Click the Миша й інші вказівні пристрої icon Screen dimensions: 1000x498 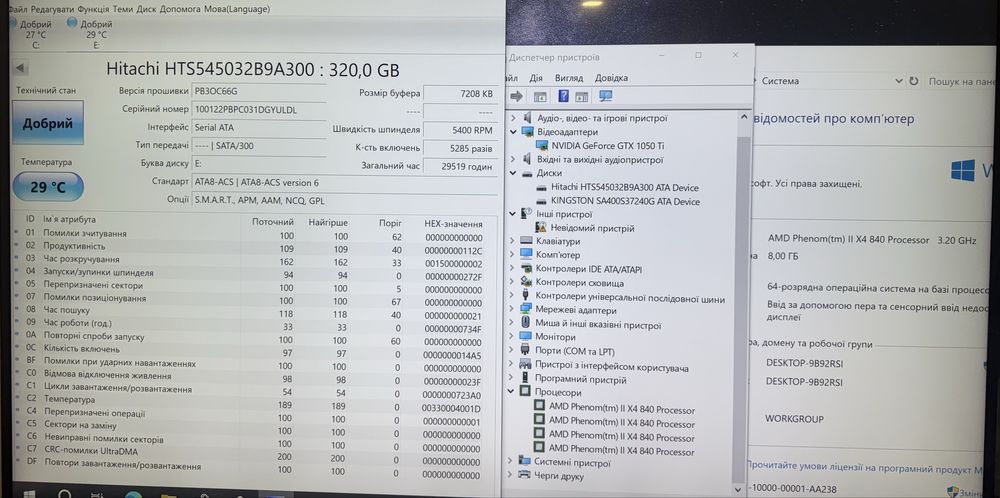(x=526, y=323)
